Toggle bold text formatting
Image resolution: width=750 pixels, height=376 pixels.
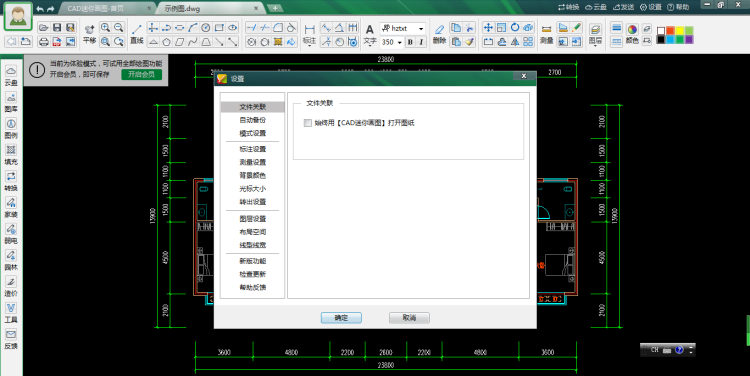pos(410,42)
